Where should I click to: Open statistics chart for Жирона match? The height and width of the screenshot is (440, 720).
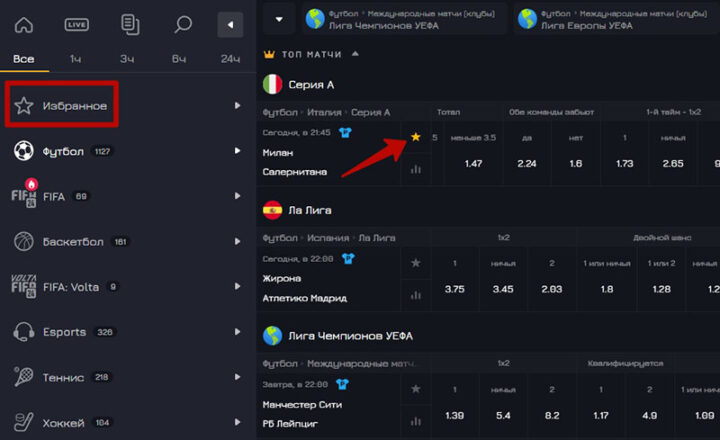tap(416, 295)
